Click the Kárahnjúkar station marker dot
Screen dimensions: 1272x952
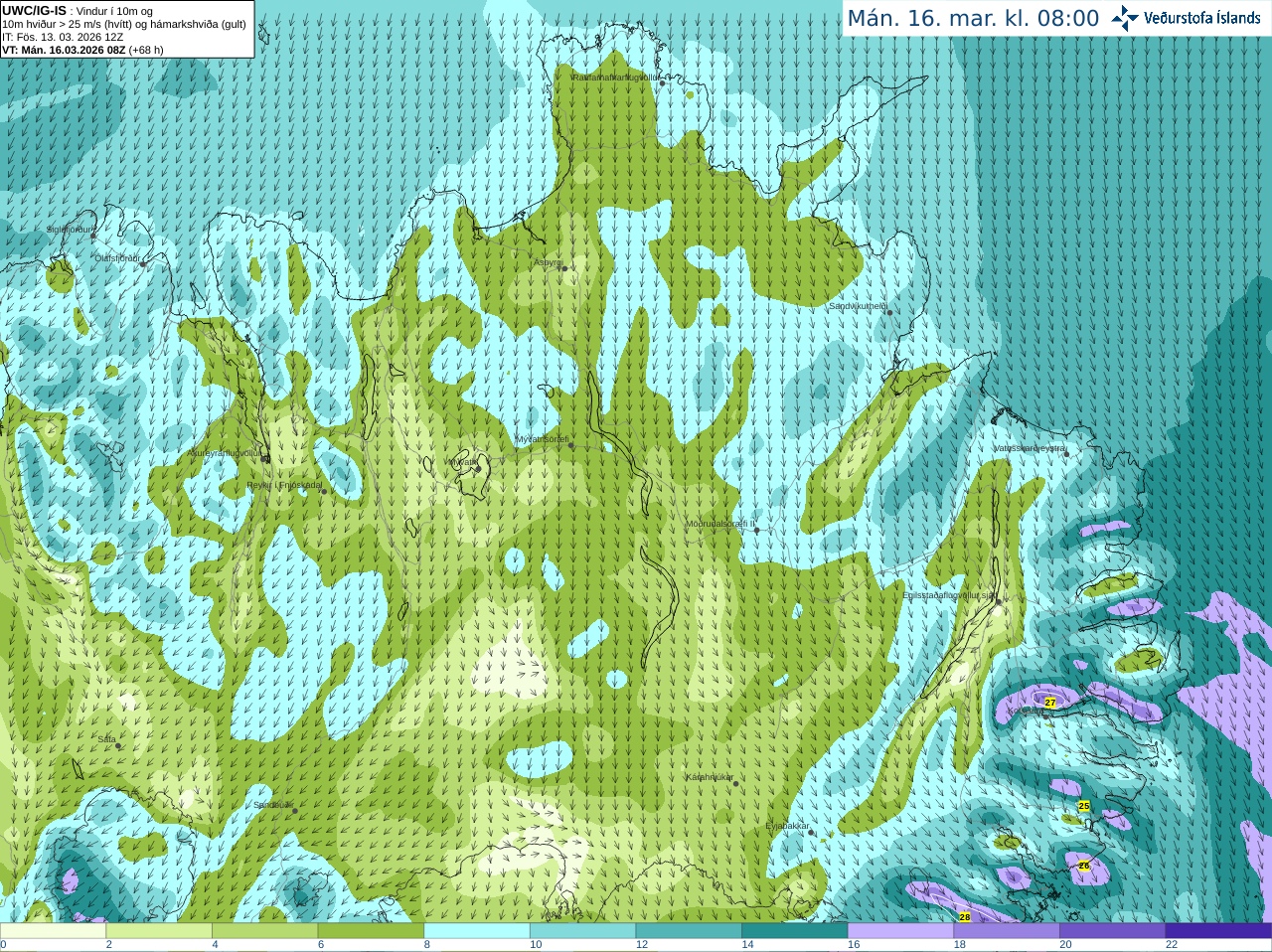click(735, 783)
